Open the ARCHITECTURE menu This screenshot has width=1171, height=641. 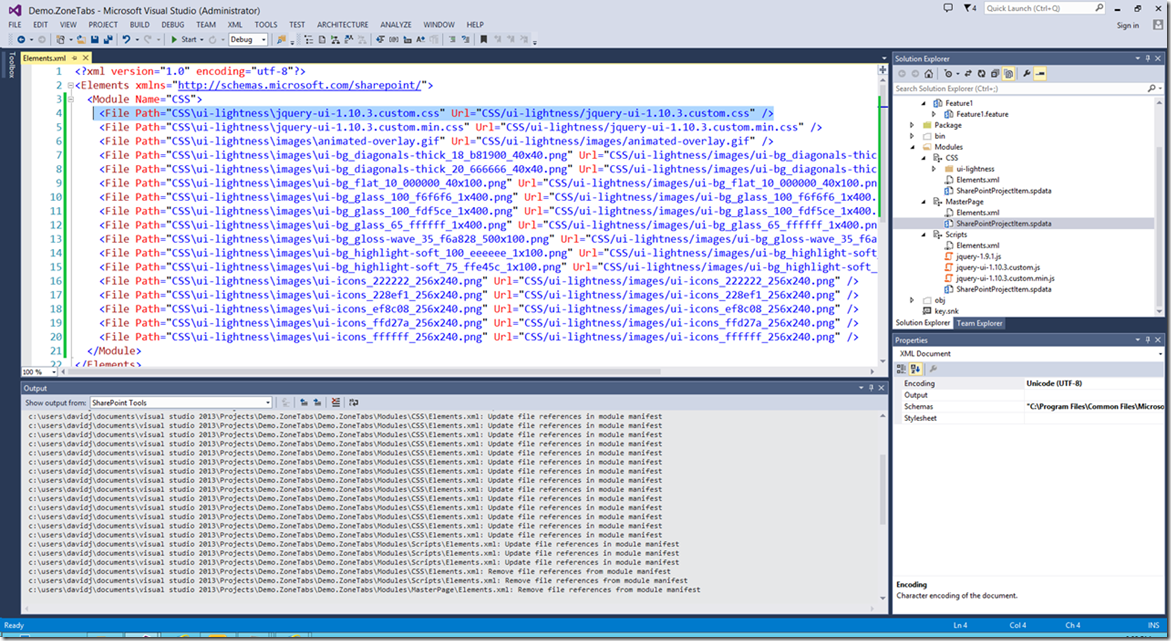tap(343, 25)
